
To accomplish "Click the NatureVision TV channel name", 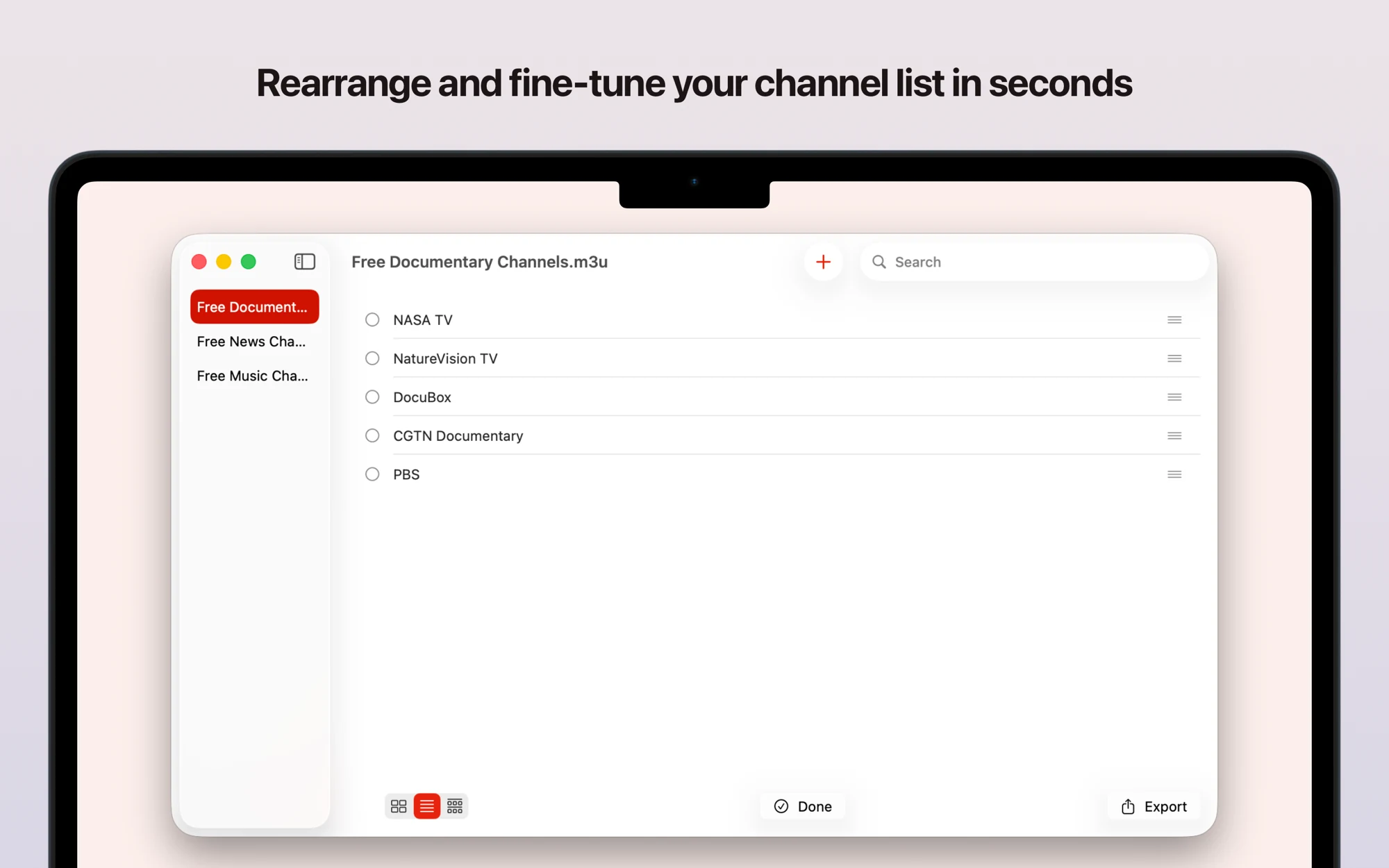I will 445,359.
